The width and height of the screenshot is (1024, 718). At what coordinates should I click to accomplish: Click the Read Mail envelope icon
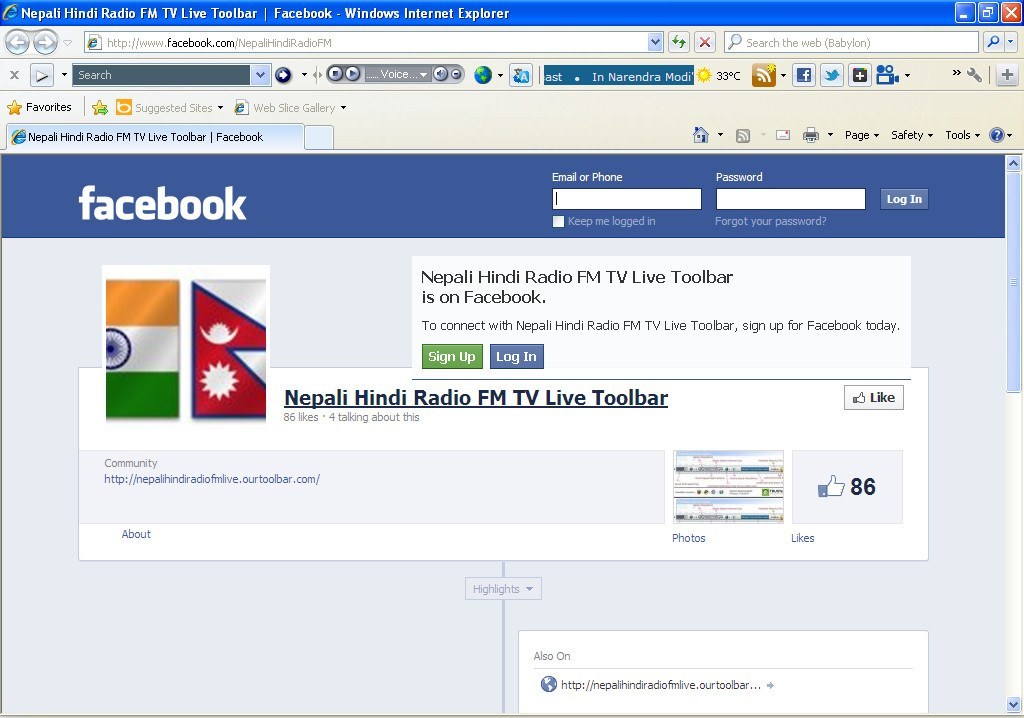[x=782, y=134]
